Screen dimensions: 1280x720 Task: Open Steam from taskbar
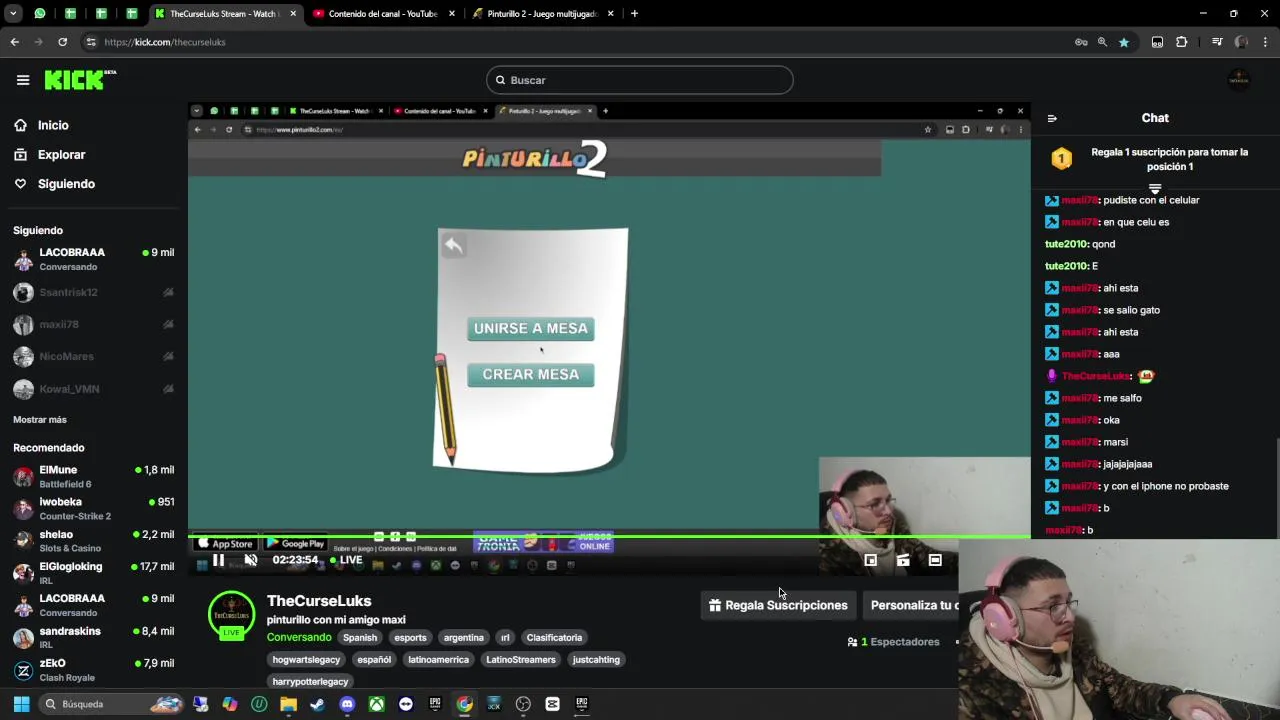tap(318, 704)
